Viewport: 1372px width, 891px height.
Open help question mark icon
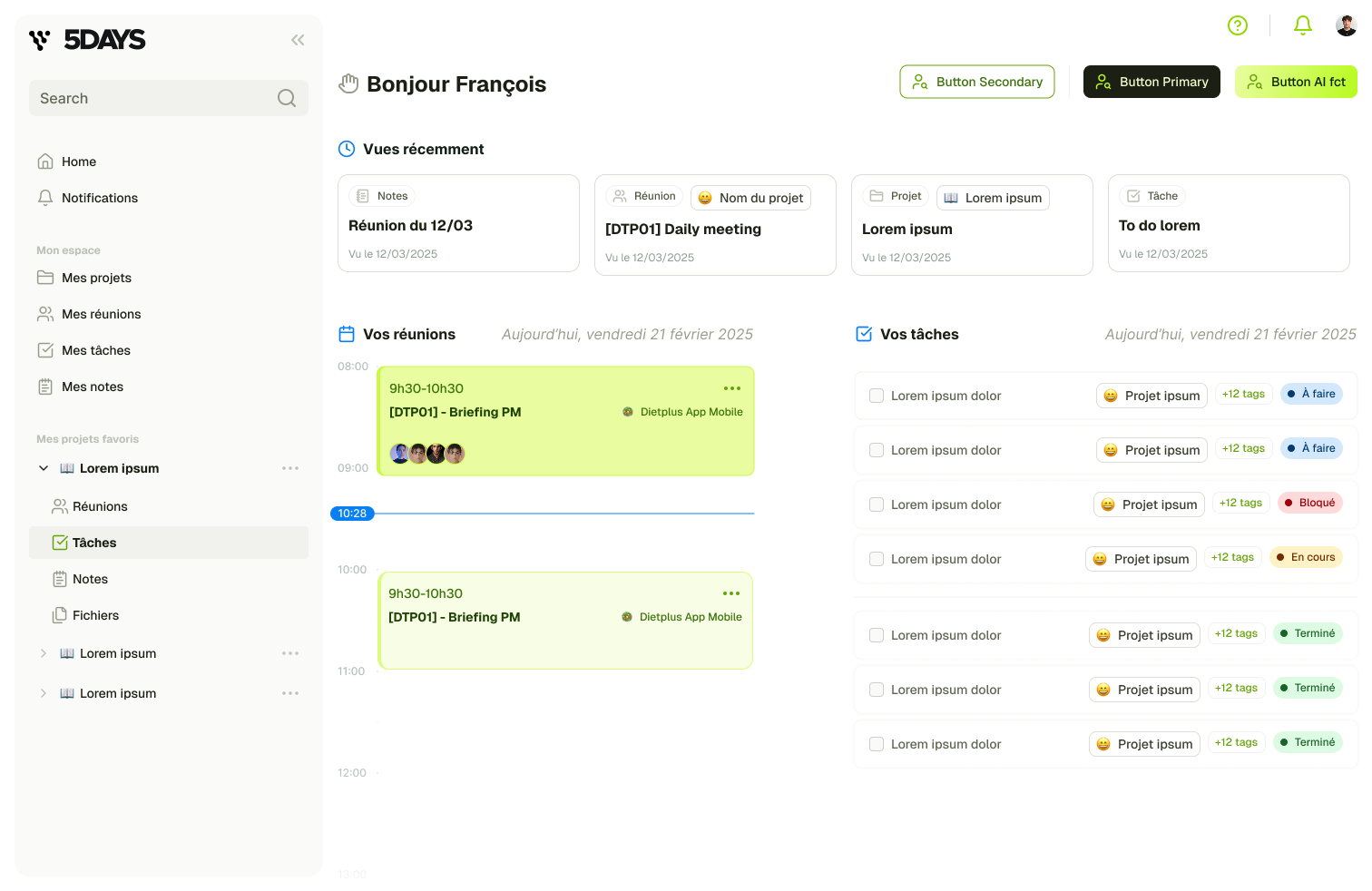point(1238,25)
